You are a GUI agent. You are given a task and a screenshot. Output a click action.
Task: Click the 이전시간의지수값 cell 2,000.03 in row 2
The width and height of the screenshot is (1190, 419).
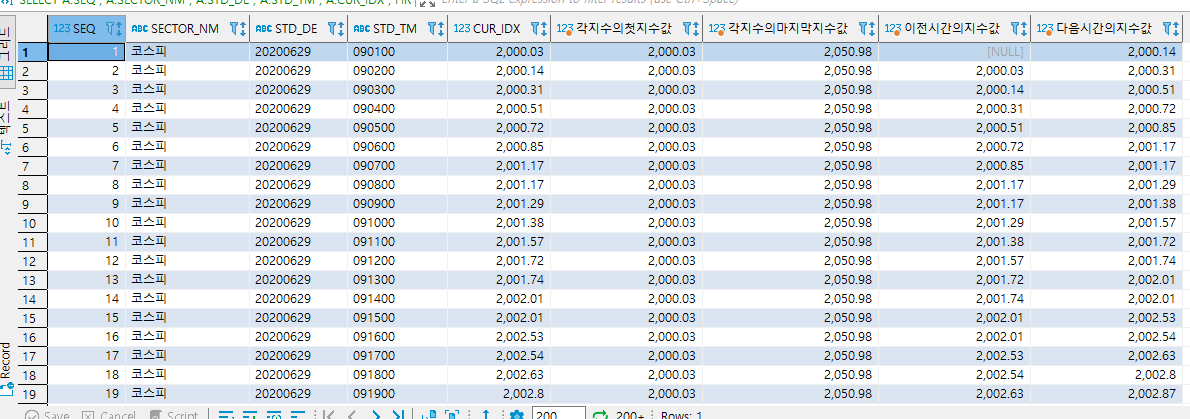pyautogui.click(x=954, y=71)
